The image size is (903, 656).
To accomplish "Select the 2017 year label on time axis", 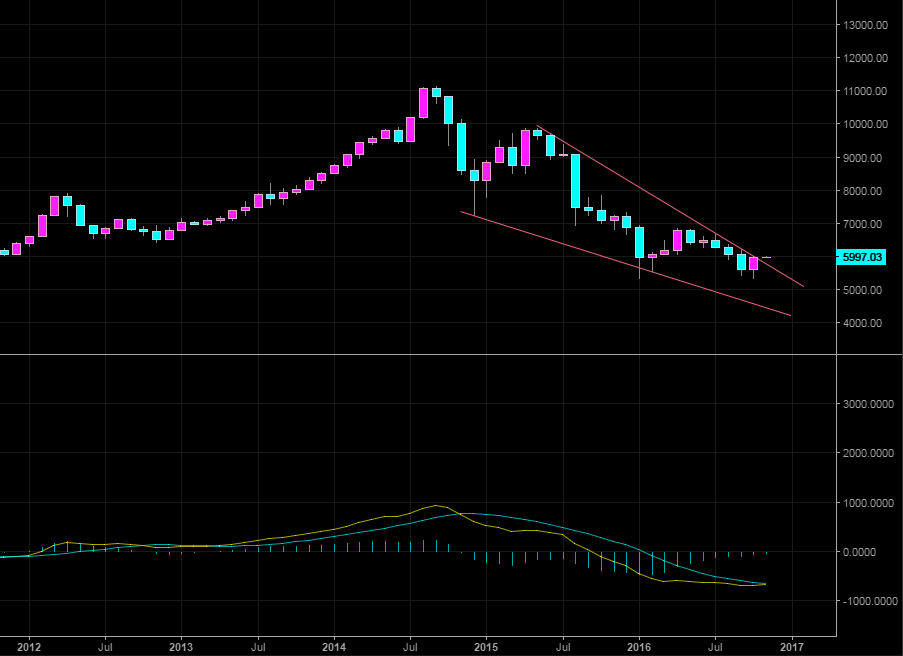I will pyautogui.click(x=792, y=647).
